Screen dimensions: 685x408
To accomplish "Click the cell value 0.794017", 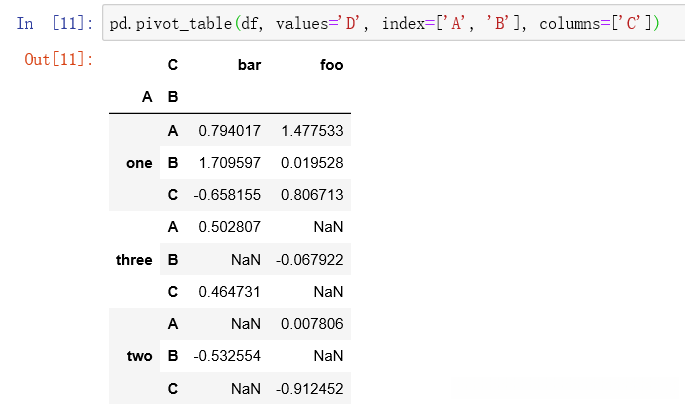I will (229, 130).
